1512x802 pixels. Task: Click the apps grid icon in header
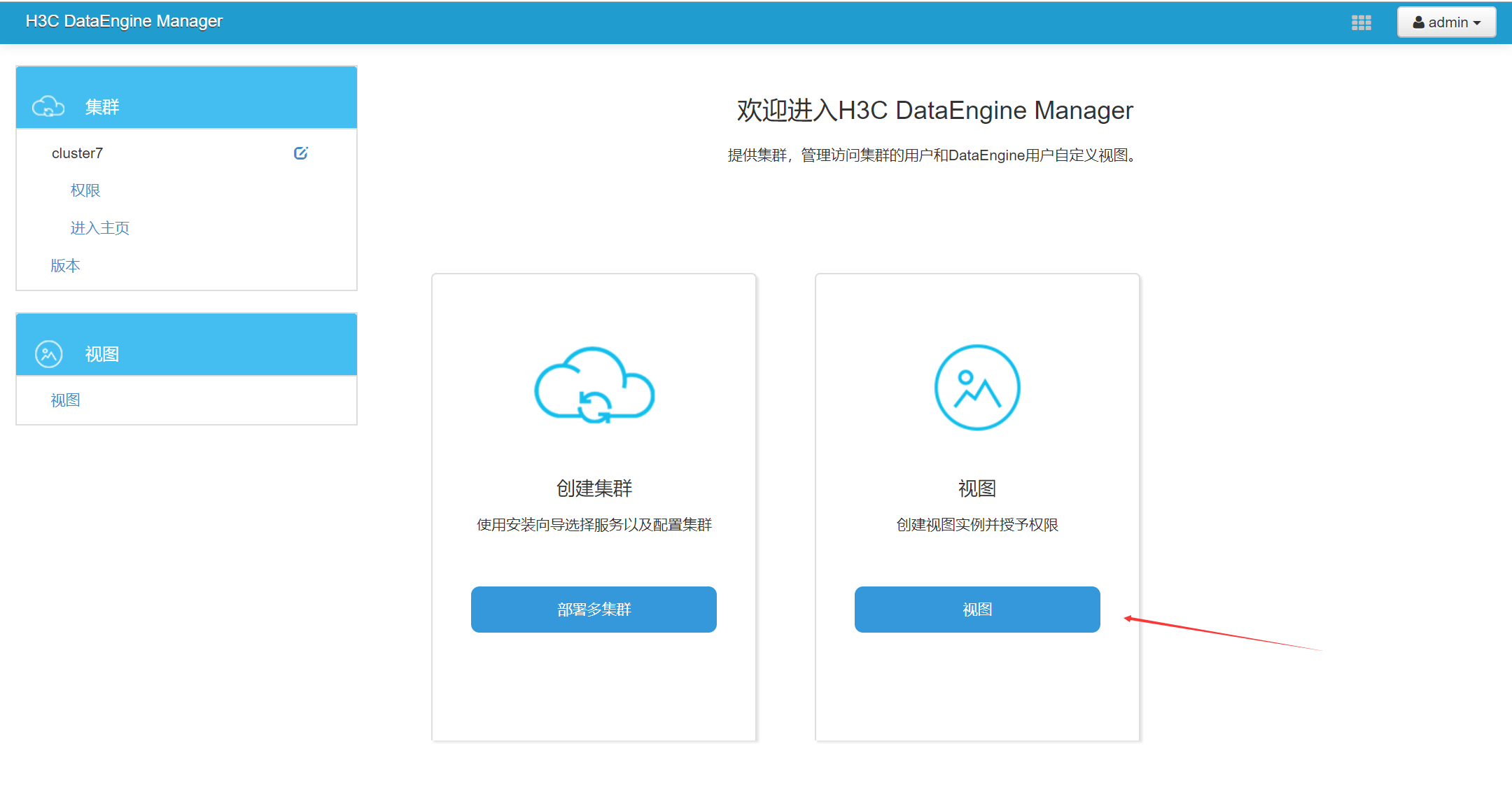(x=1361, y=22)
